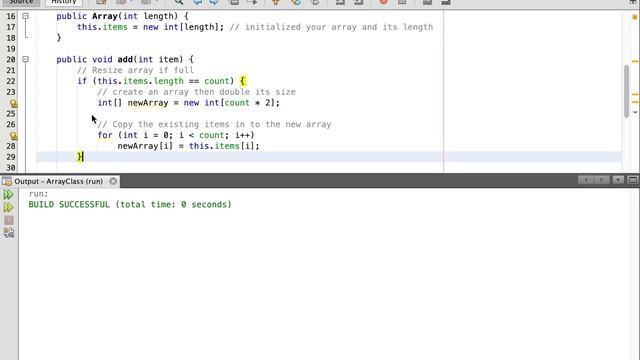Click the 'BUILD SUCCESSFUL' output line

coord(130,204)
